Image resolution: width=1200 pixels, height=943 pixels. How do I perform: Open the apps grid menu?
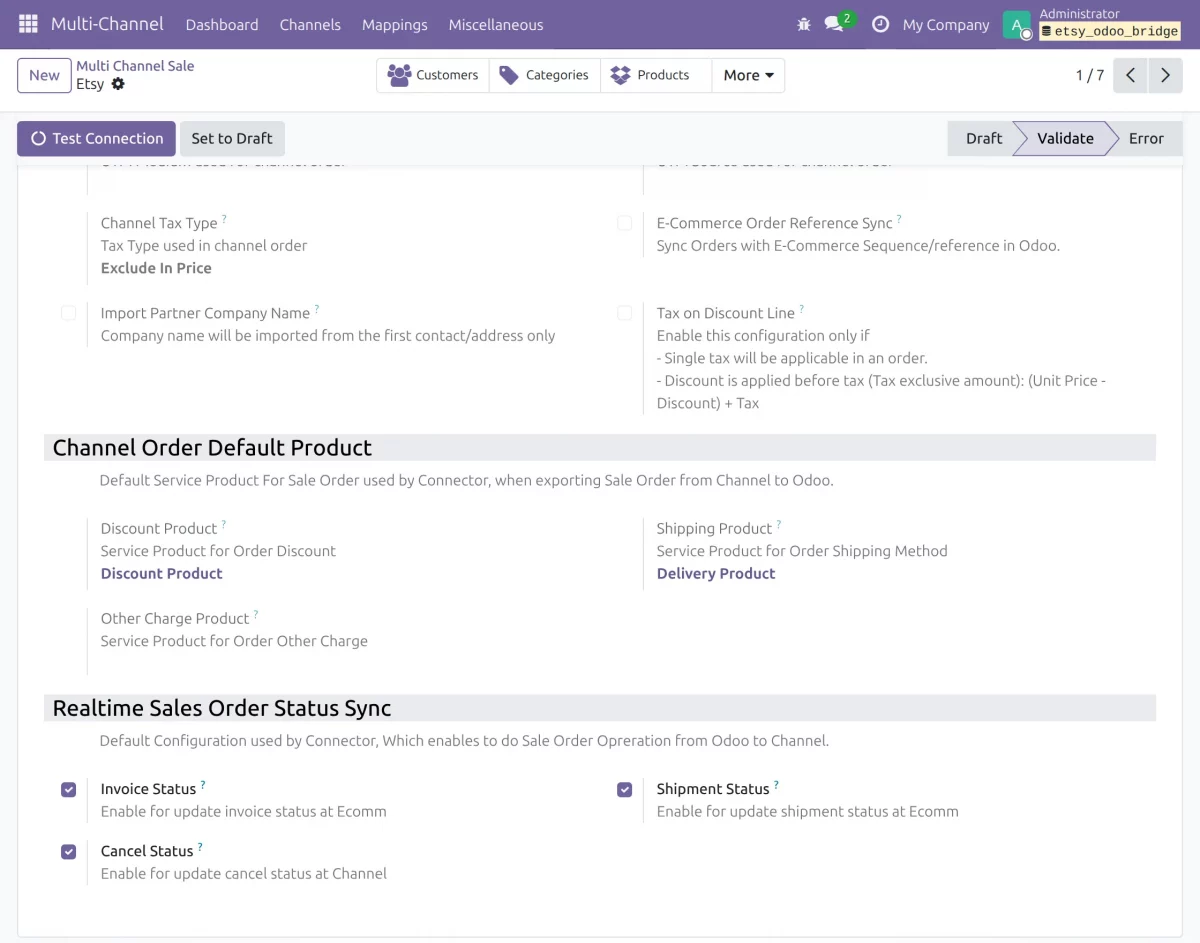click(x=28, y=24)
